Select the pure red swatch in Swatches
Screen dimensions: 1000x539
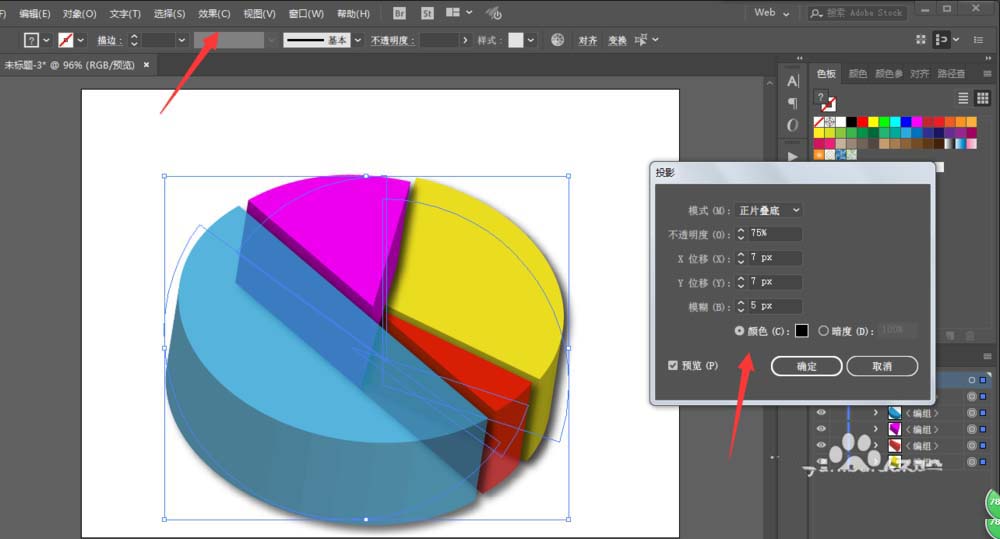862,122
